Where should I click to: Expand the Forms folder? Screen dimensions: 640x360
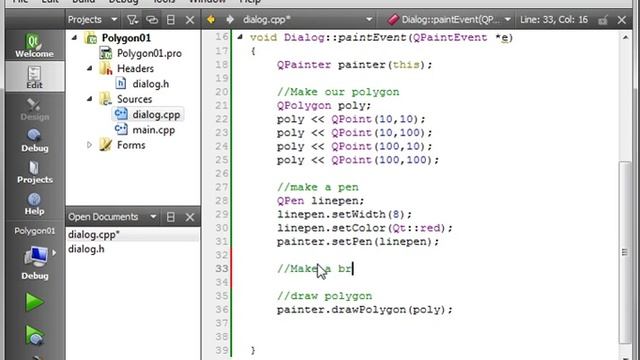pyautogui.click(x=89, y=145)
